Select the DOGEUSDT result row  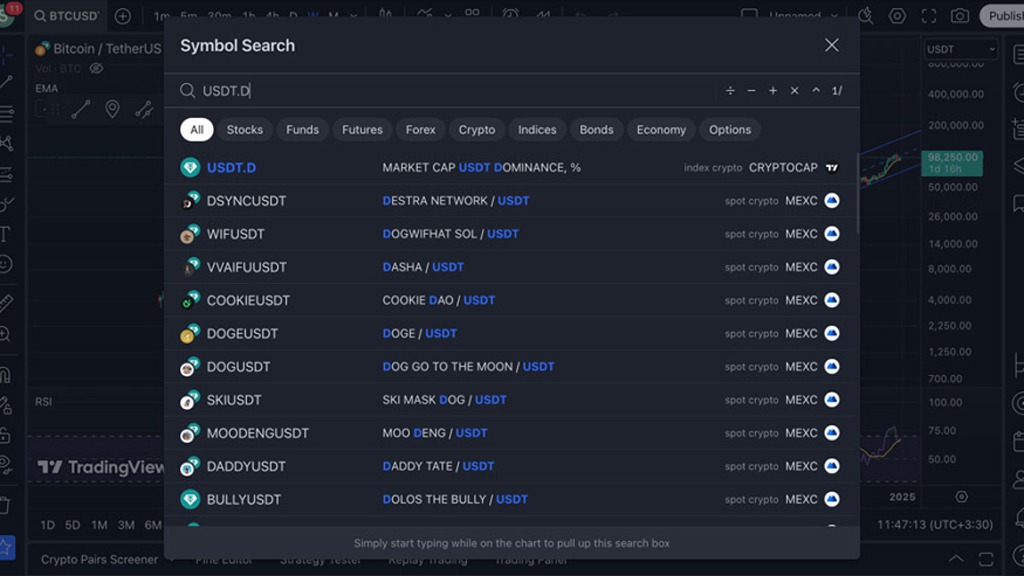(511, 334)
